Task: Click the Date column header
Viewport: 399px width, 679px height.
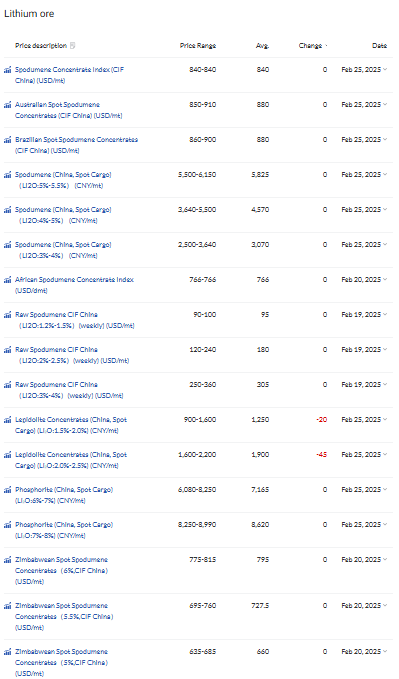Action: (380, 45)
